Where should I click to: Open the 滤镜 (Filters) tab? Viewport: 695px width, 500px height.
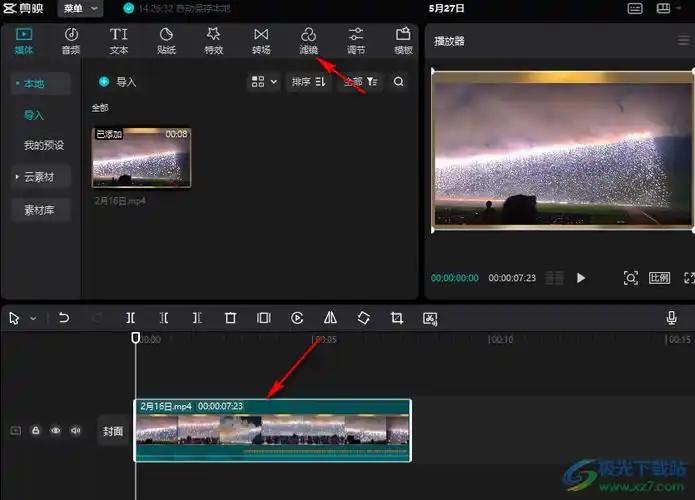pyautogui.click(x=308, y=40)
